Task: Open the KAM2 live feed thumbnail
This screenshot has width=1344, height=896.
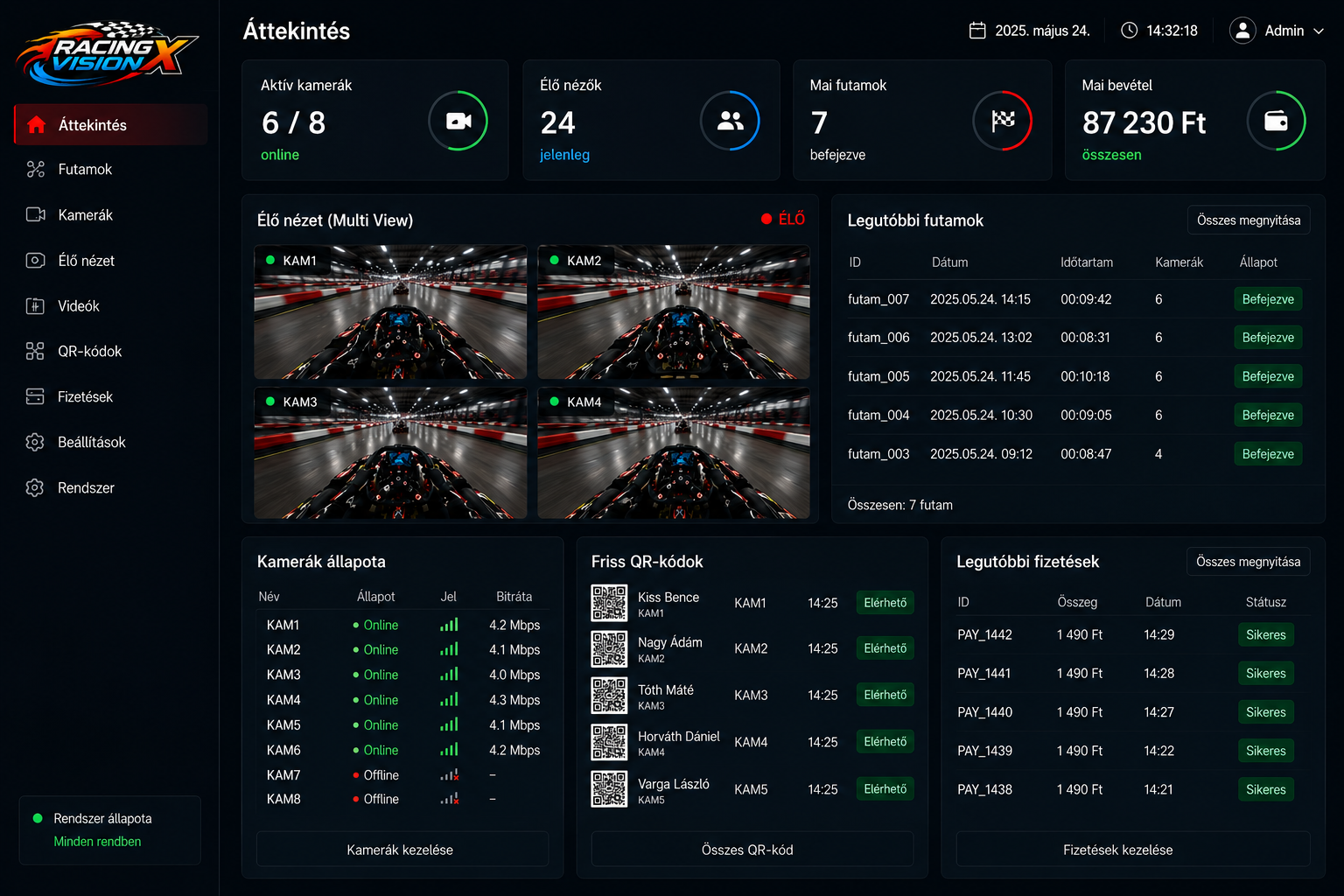Action: click(x=674, y=311)
